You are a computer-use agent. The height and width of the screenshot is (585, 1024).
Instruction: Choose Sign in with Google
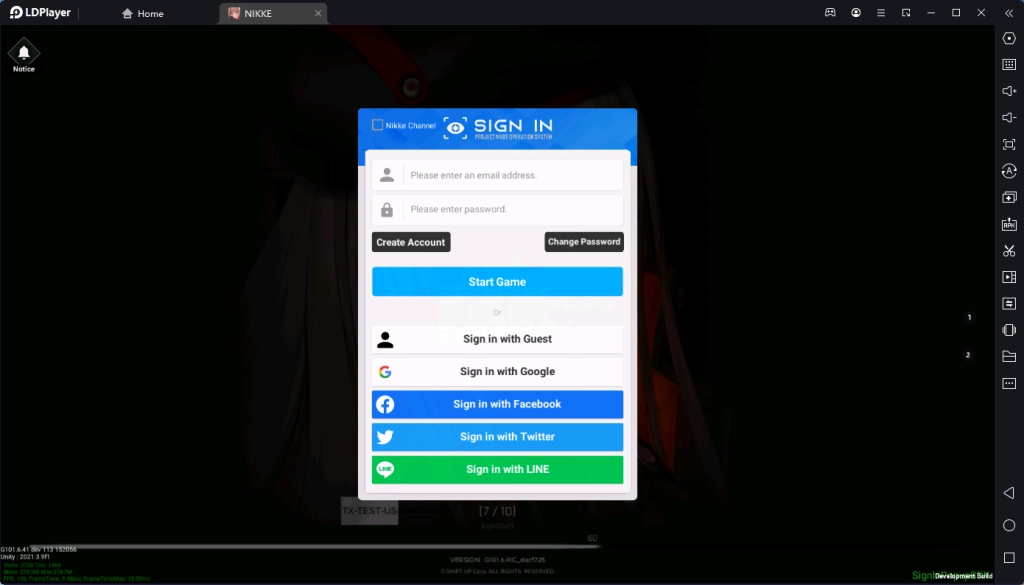point(497,372)
